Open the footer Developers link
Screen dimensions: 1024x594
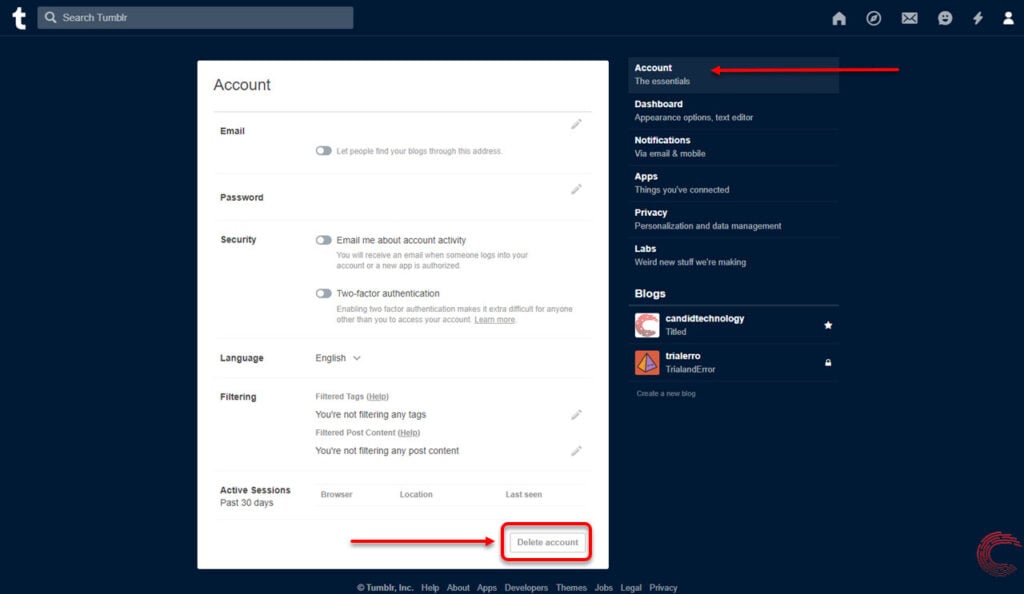[x=526, y=587]
